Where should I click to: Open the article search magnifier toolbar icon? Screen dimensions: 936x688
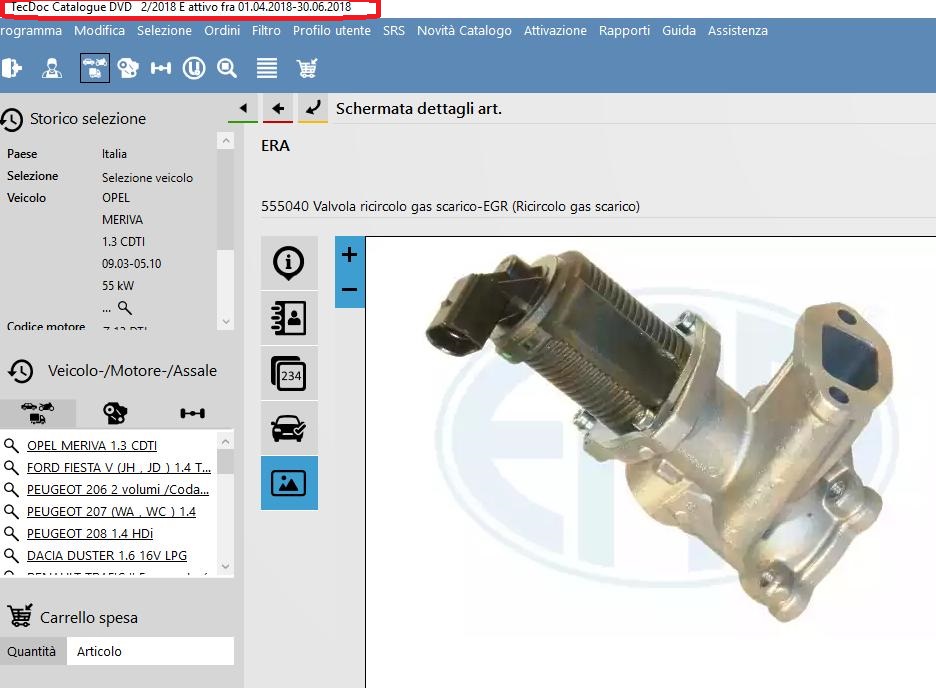point(227,68)
